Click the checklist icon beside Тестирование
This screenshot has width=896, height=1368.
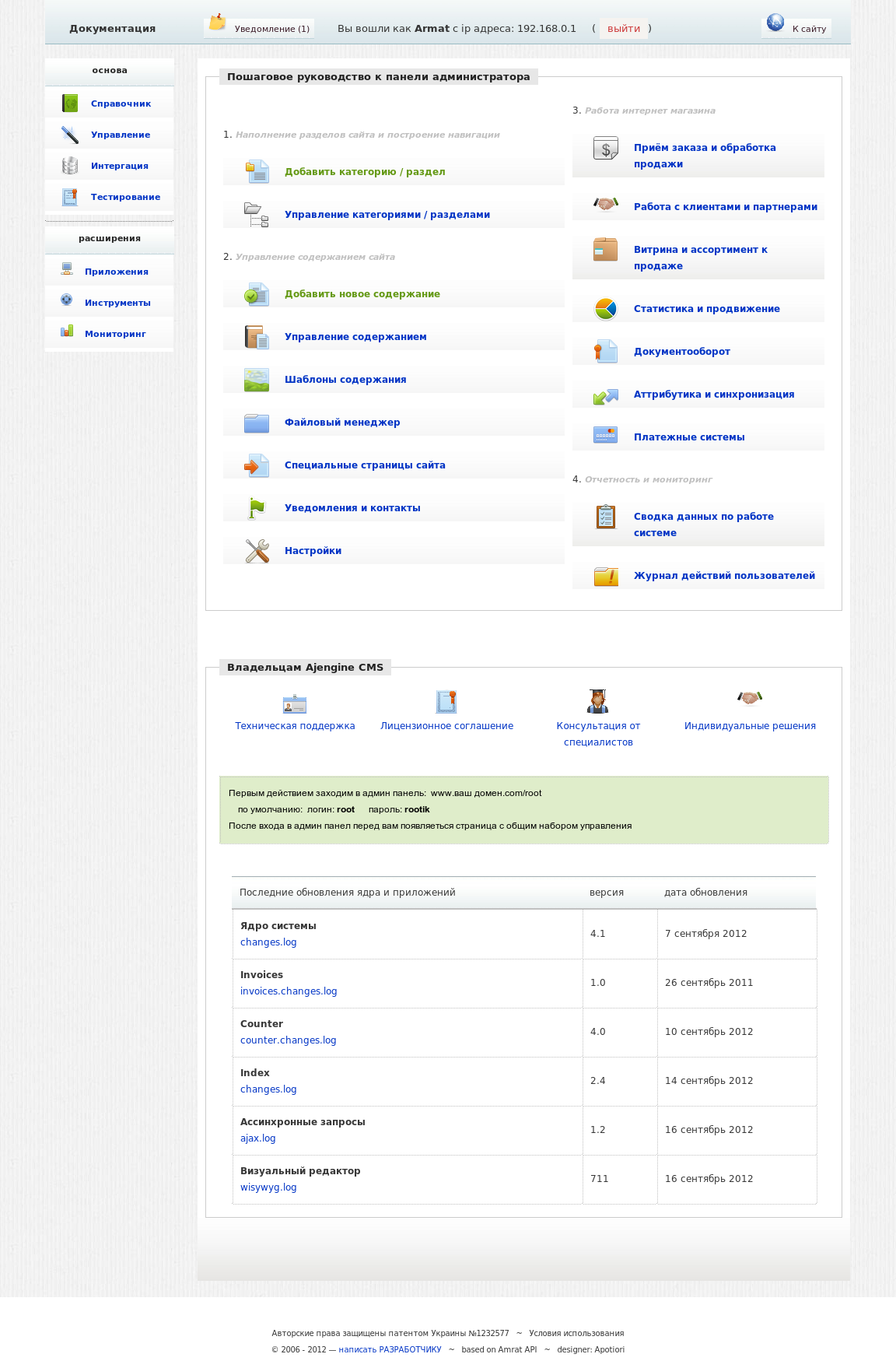pyautogui.click(x=70, y=196)
